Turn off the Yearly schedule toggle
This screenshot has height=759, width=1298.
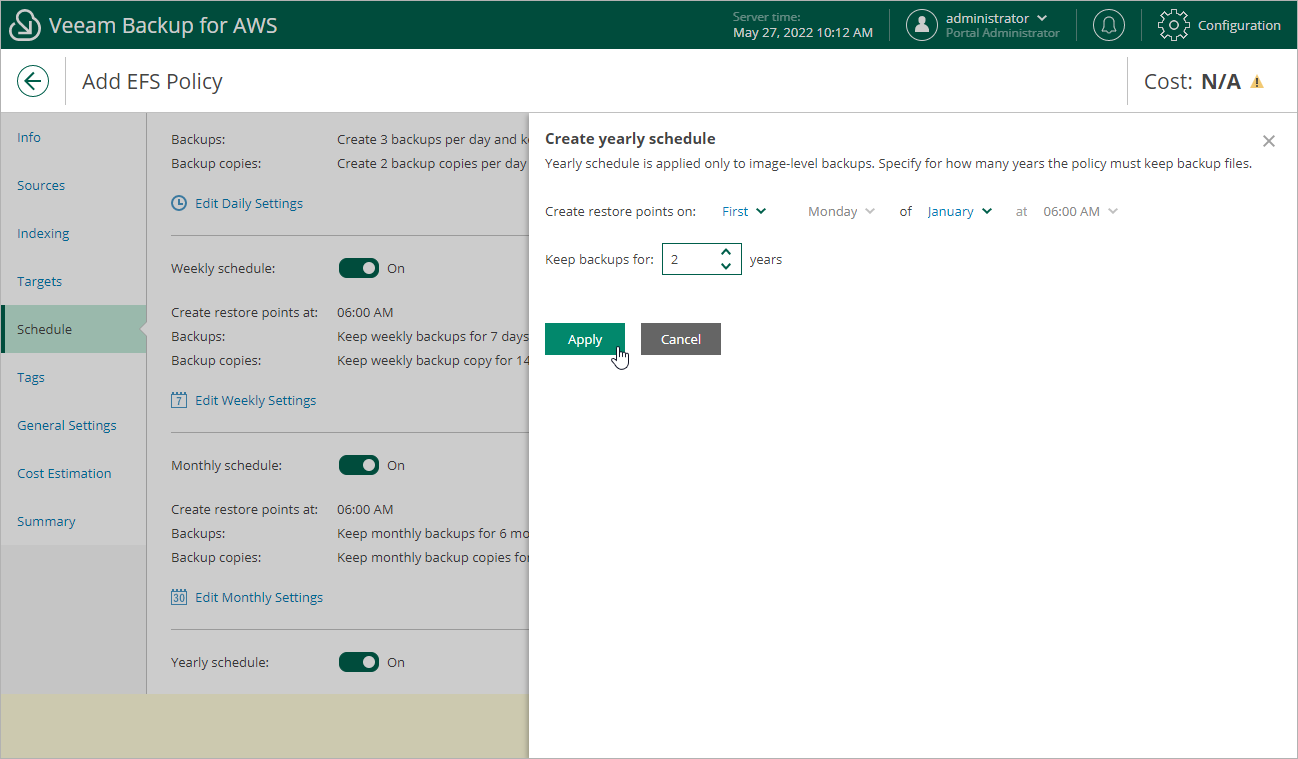[359, 662]
